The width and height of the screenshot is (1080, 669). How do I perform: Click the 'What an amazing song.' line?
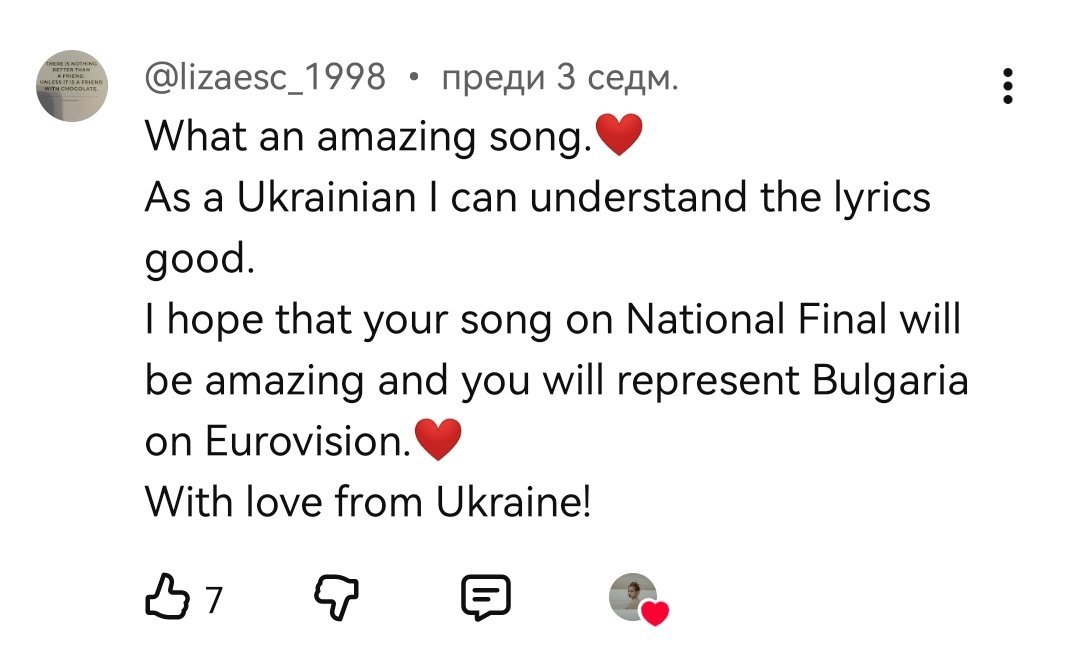[368, 136]
